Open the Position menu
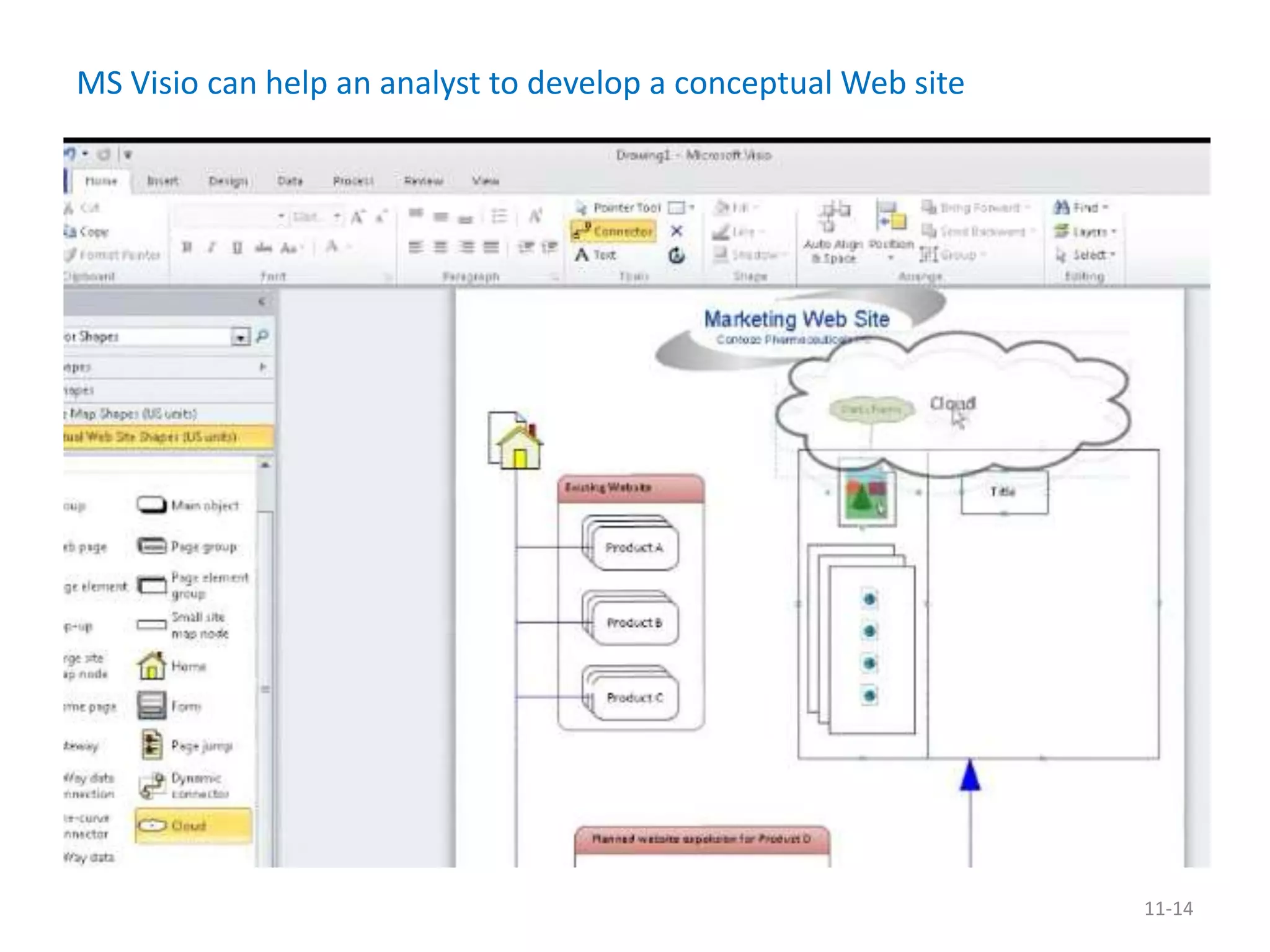 pos(891,231)
